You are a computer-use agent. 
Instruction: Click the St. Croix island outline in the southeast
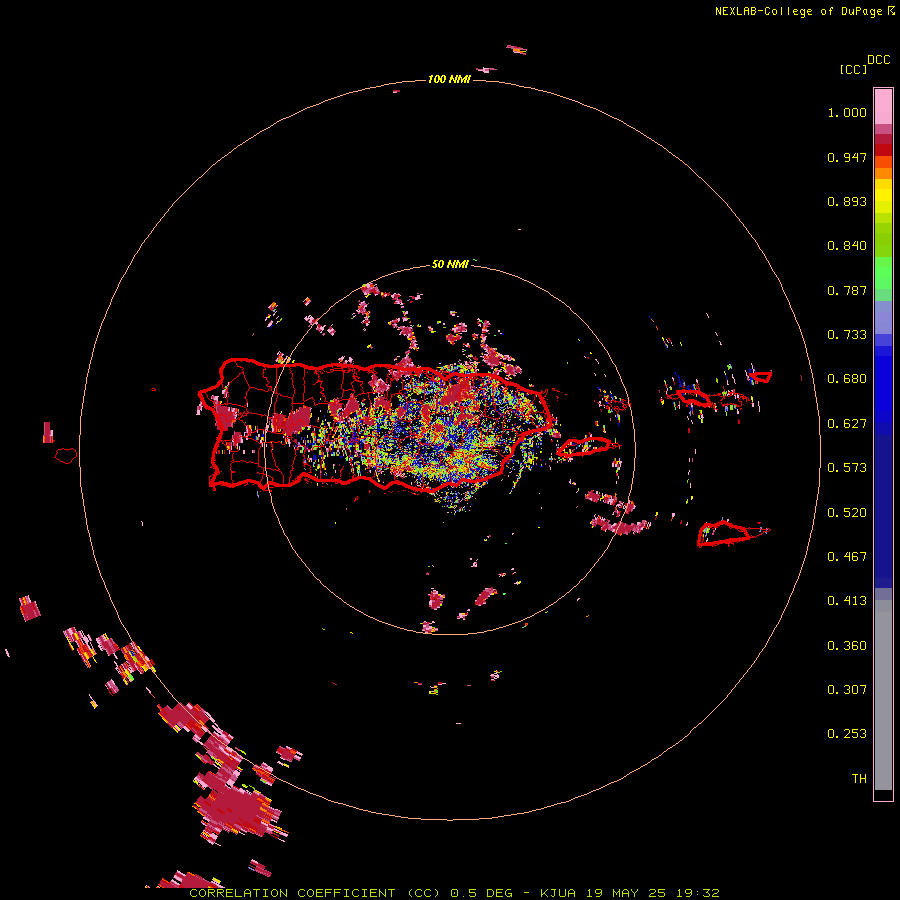723,534
